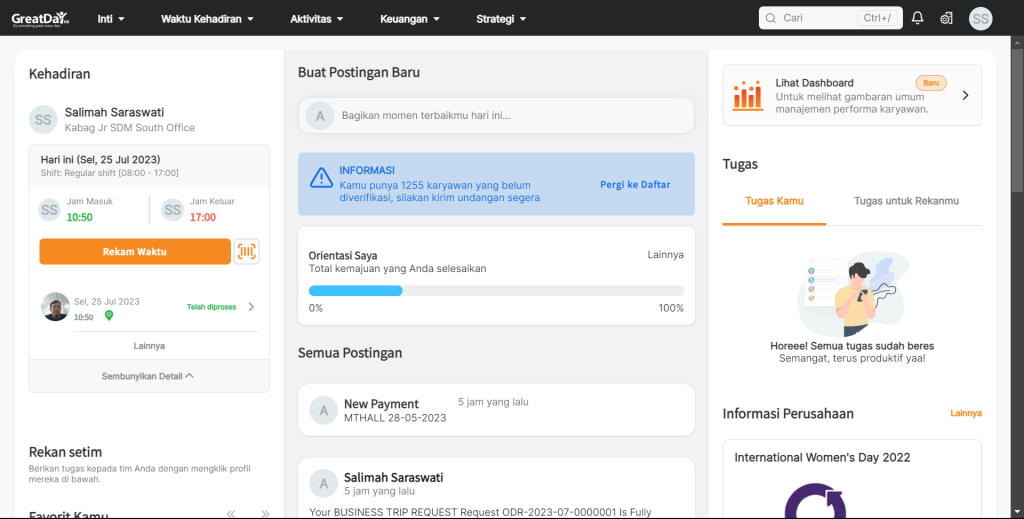Open the settings gear icon in header
1024x519 pixels.
946,18
